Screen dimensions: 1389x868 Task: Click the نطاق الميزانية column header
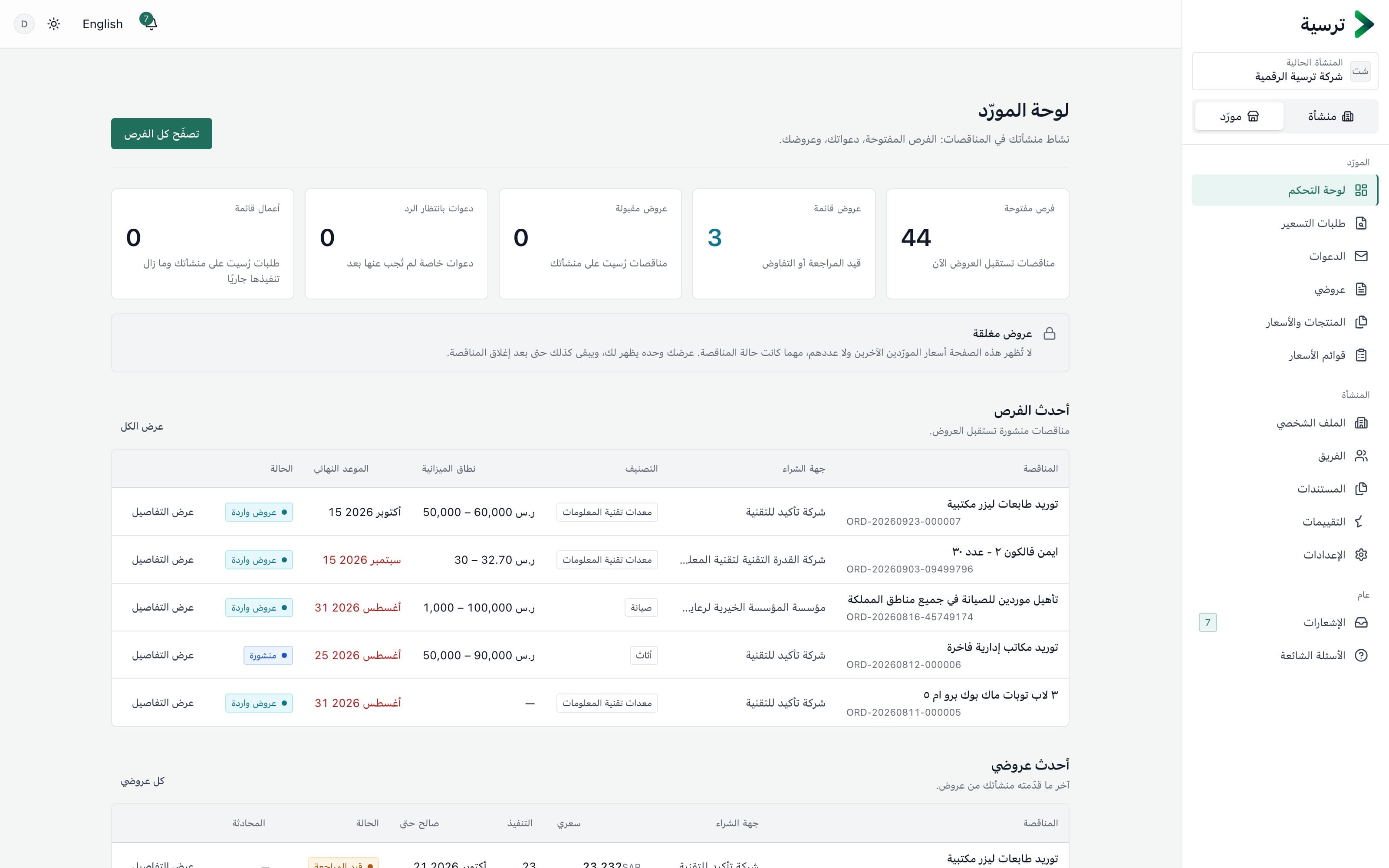(449, 469)
